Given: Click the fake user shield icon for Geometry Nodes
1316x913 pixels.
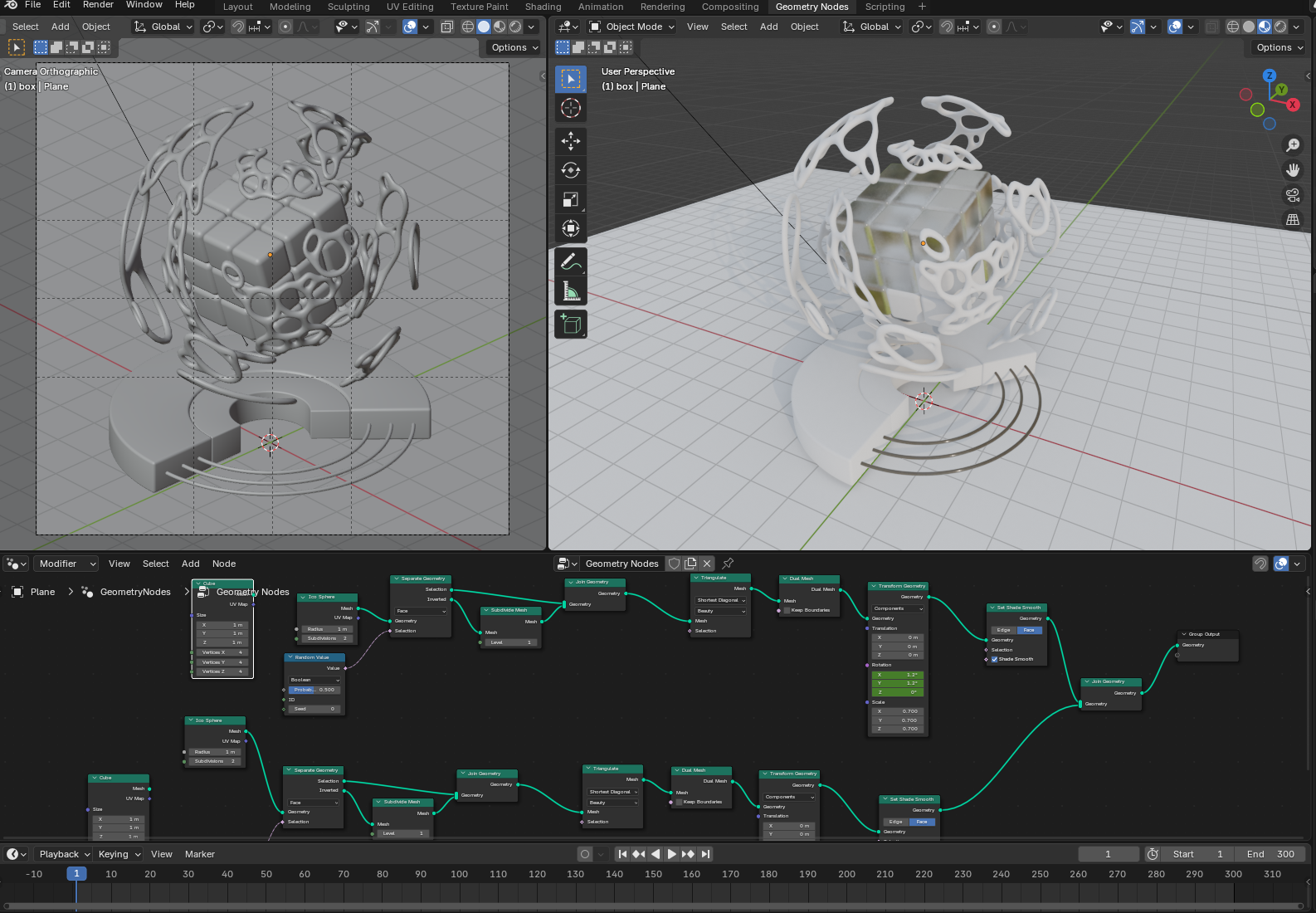Looking at the screenshot, I should (675, 564).
